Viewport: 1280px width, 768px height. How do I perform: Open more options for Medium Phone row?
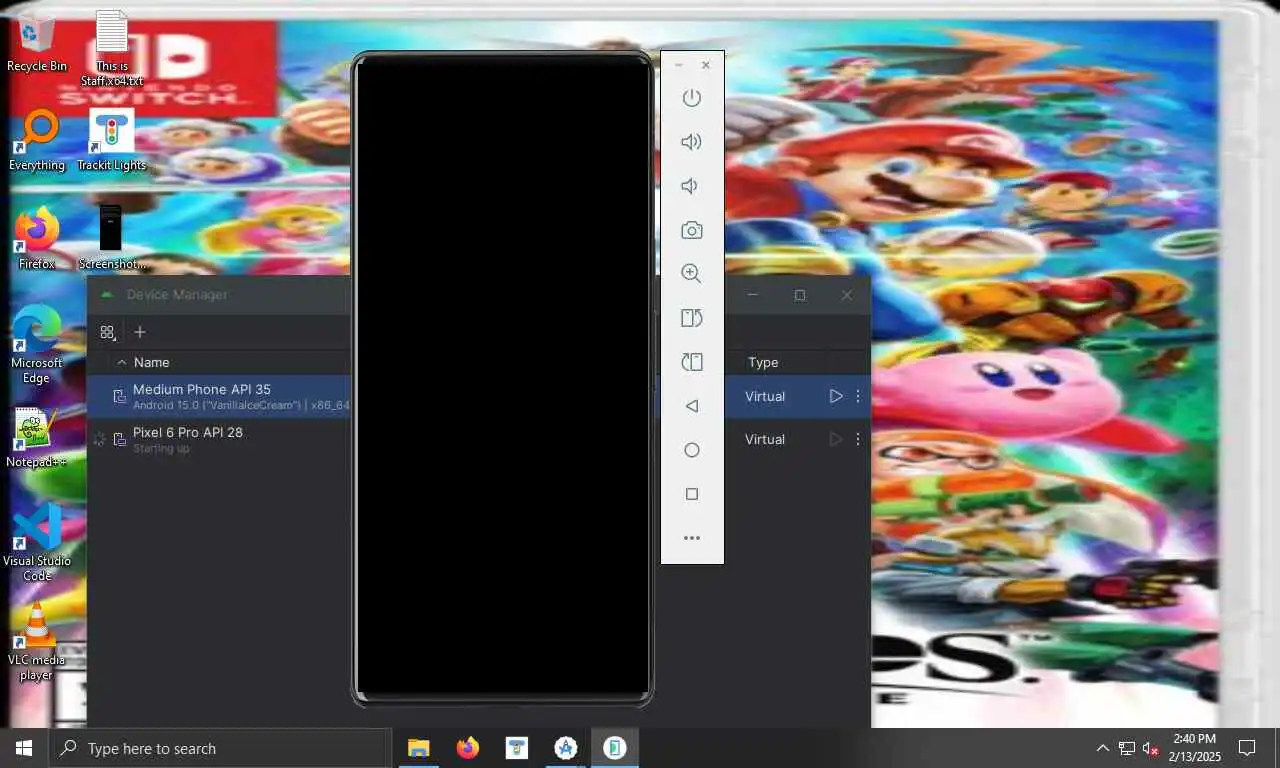coord(858,396)
